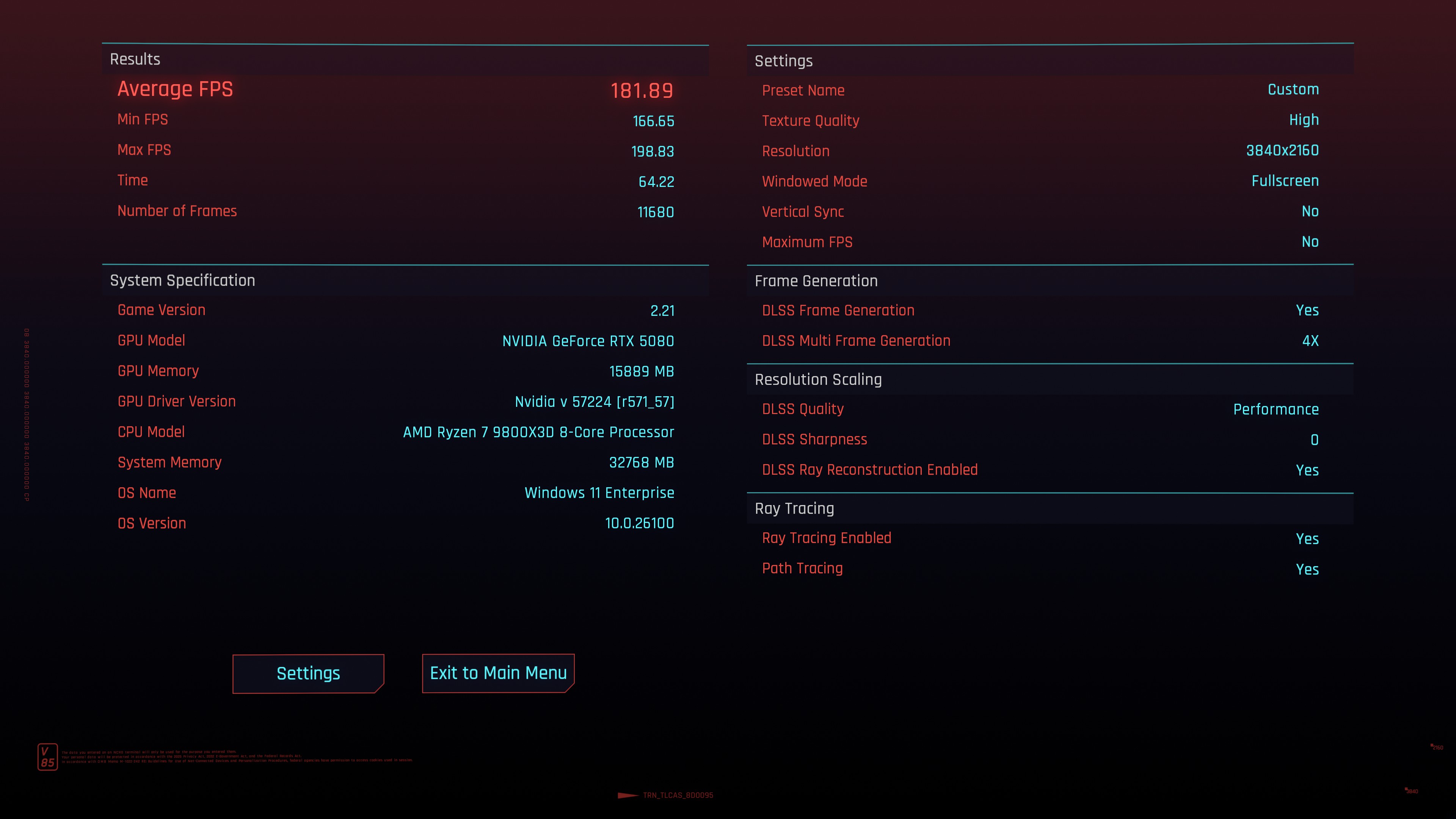Select the Frame Generation section header

click(816, 281)
